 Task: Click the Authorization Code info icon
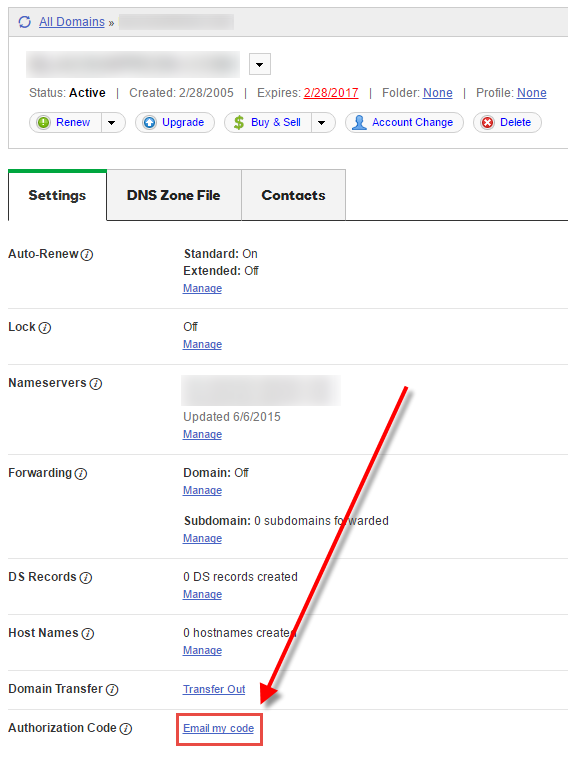[126, 728]
